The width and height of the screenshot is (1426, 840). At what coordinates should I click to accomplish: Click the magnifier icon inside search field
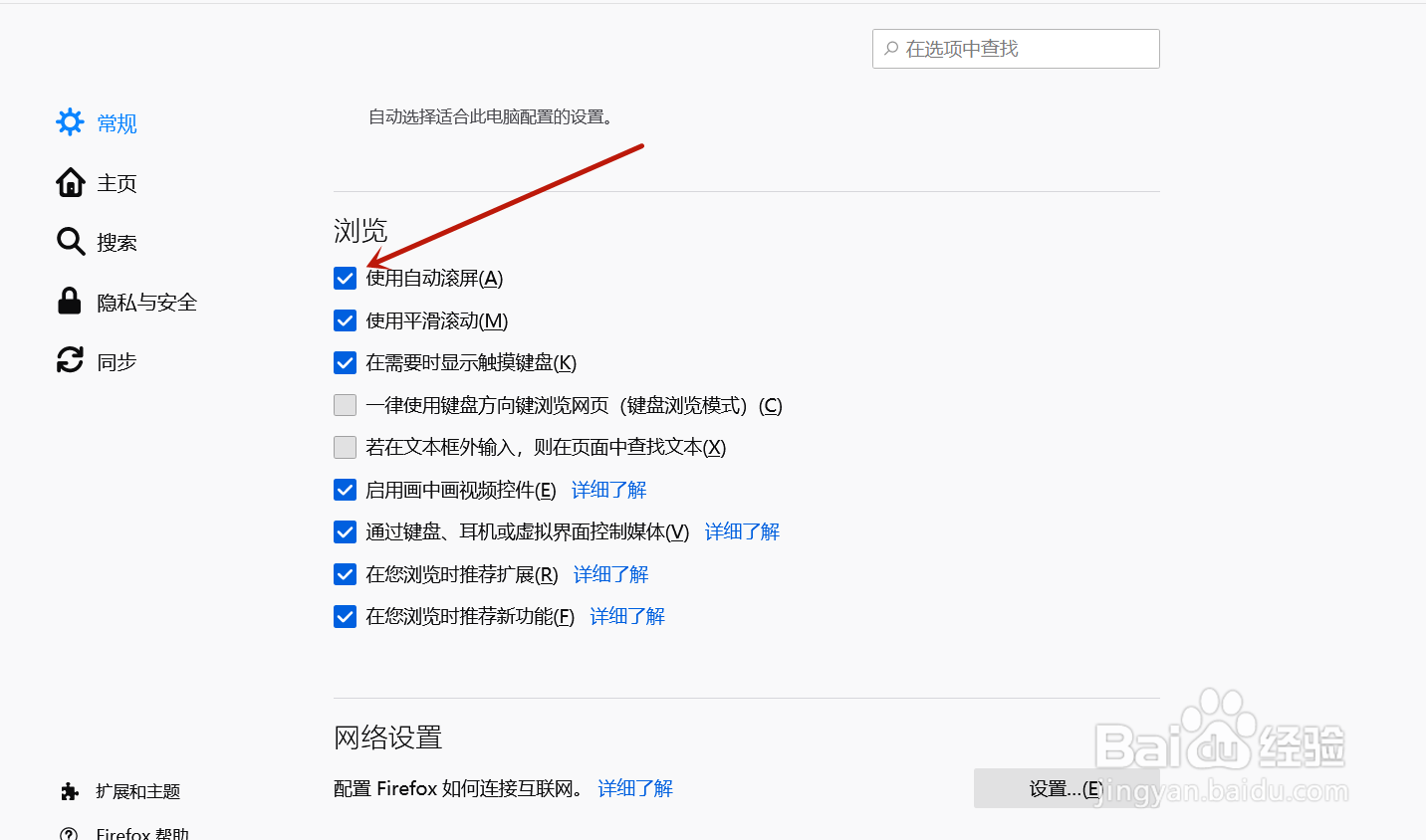891,48
